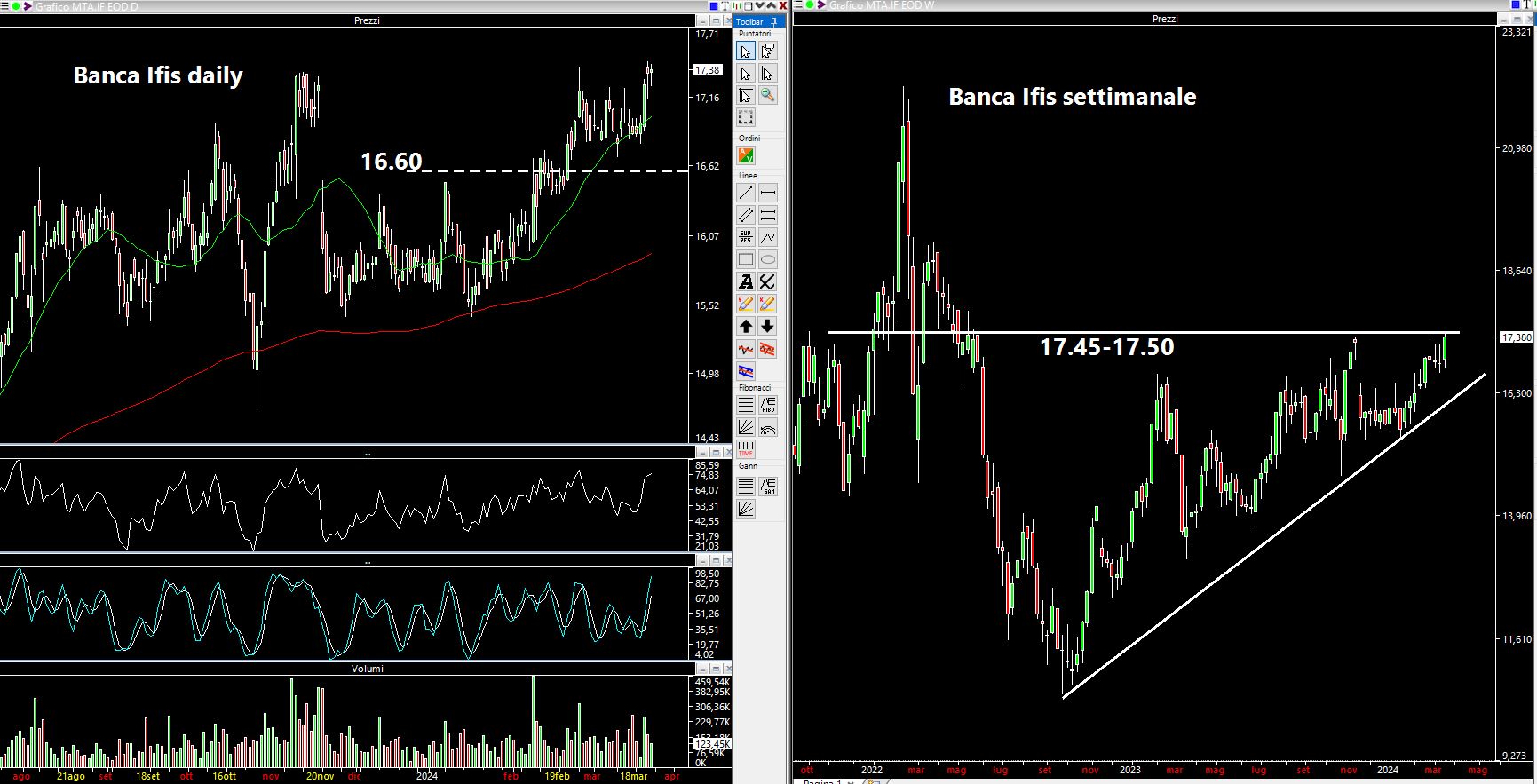This screenshot has height=784, width=1537.
Task: Pick the vertical line pointer tool
Action: point(768,73)
